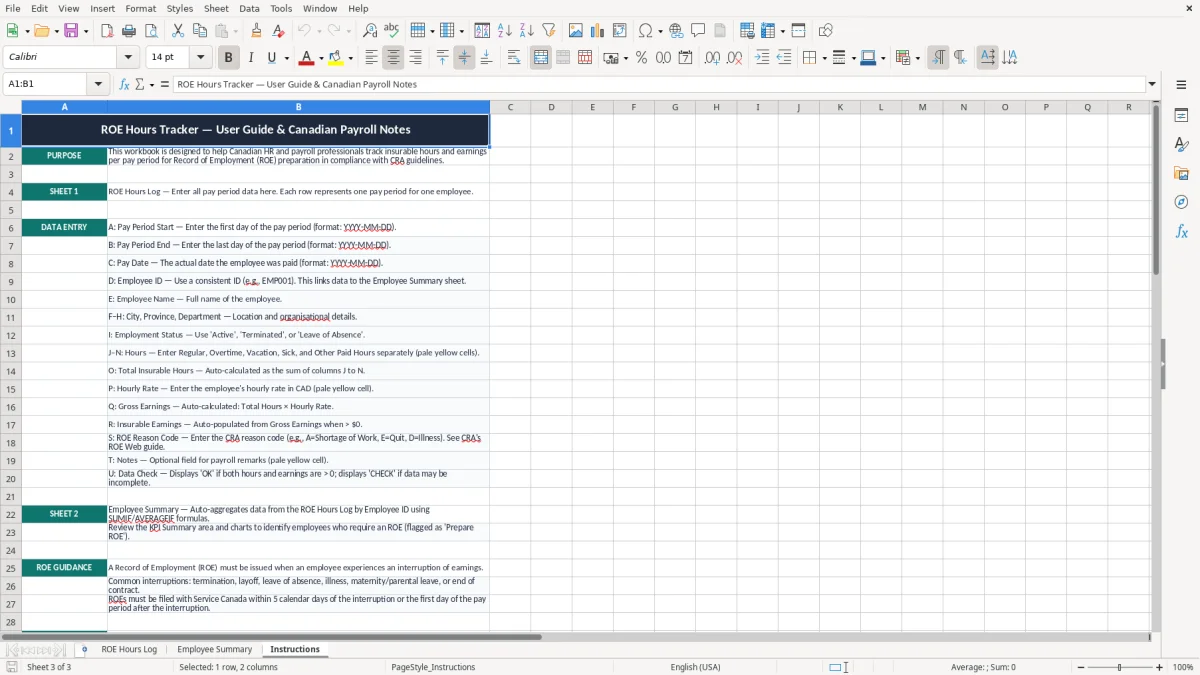Open Print Preview toggle
1200x675 pixels.
pyautogui.click(x=149, y=31)
